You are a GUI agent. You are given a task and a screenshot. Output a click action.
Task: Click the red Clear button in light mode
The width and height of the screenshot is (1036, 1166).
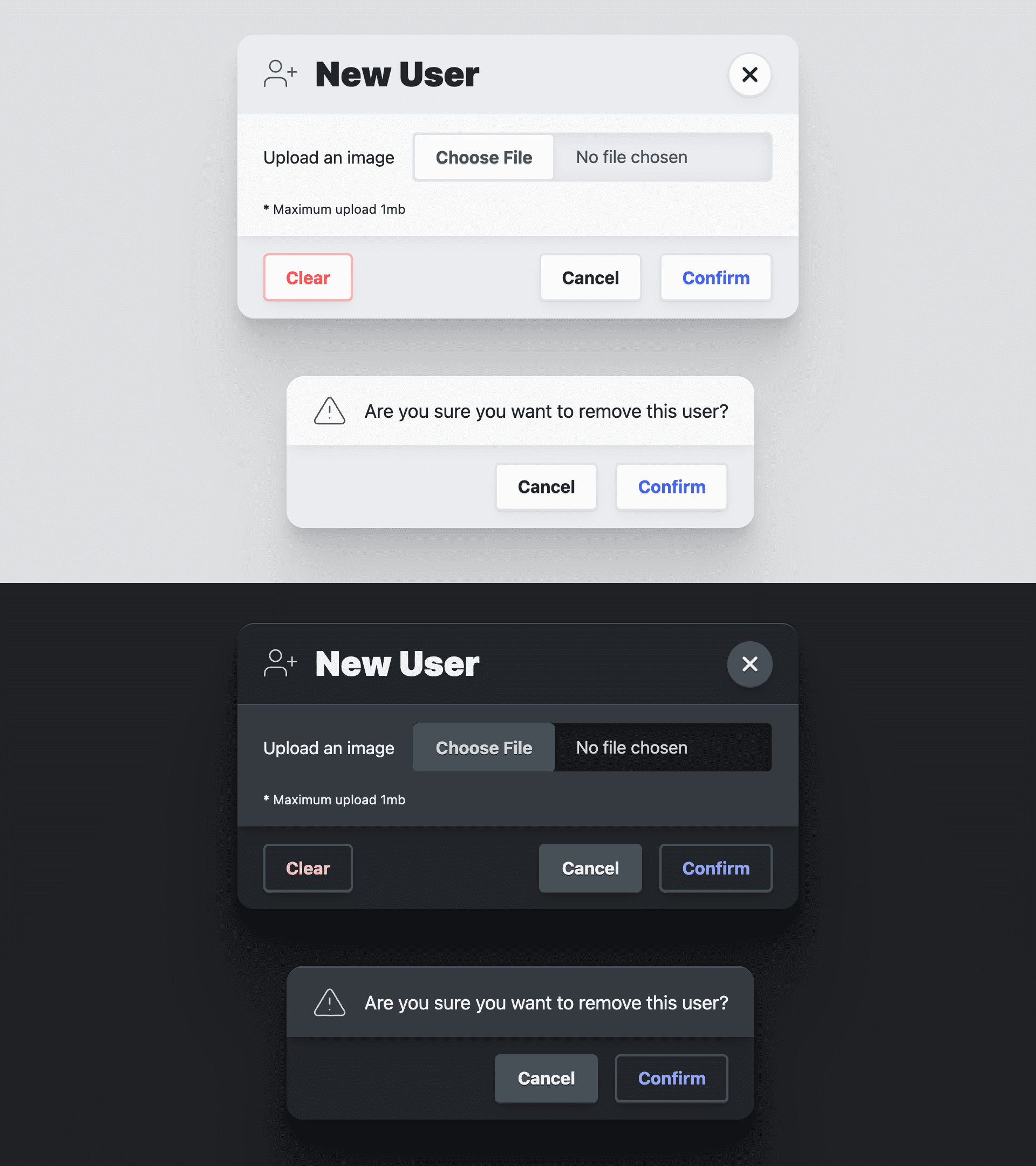307,277
